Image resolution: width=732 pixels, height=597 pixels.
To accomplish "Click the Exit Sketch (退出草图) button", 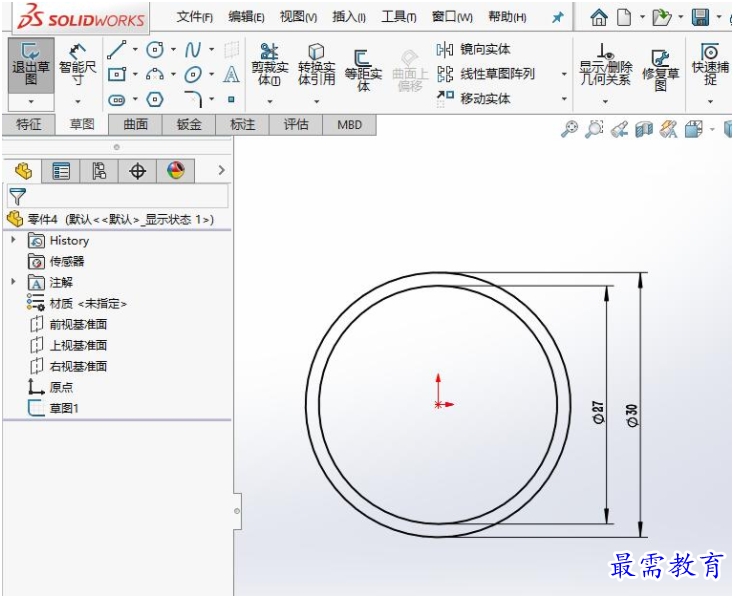I will [x=31, y=65].
